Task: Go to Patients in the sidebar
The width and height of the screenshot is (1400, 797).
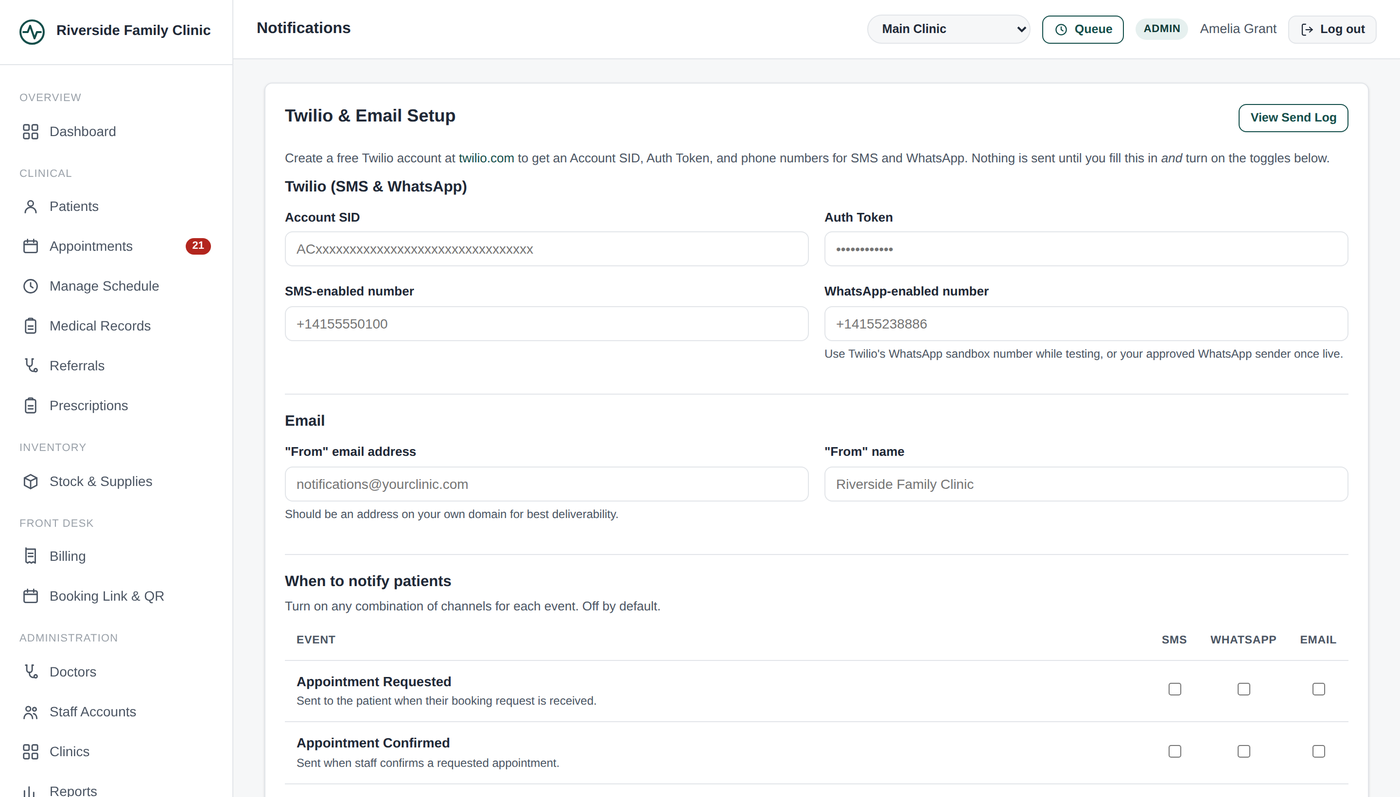Action: (x=116, y=206)
